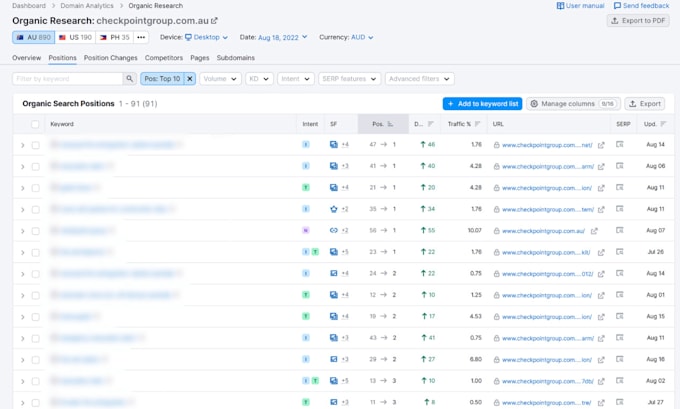Switch to the Position Changes tab
Viewport: 680px width, 409px height.
click(x=111, y=58)
